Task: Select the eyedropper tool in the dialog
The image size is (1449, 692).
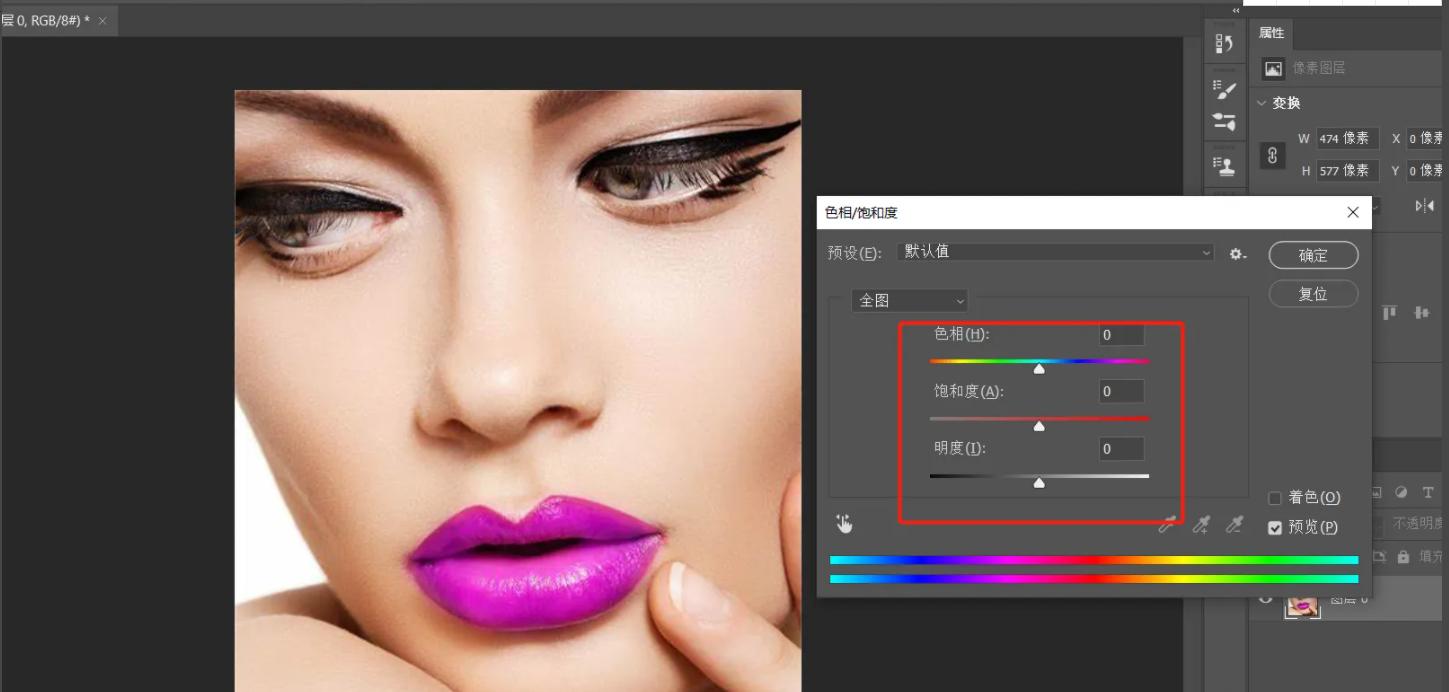Action: [1167, 524]
